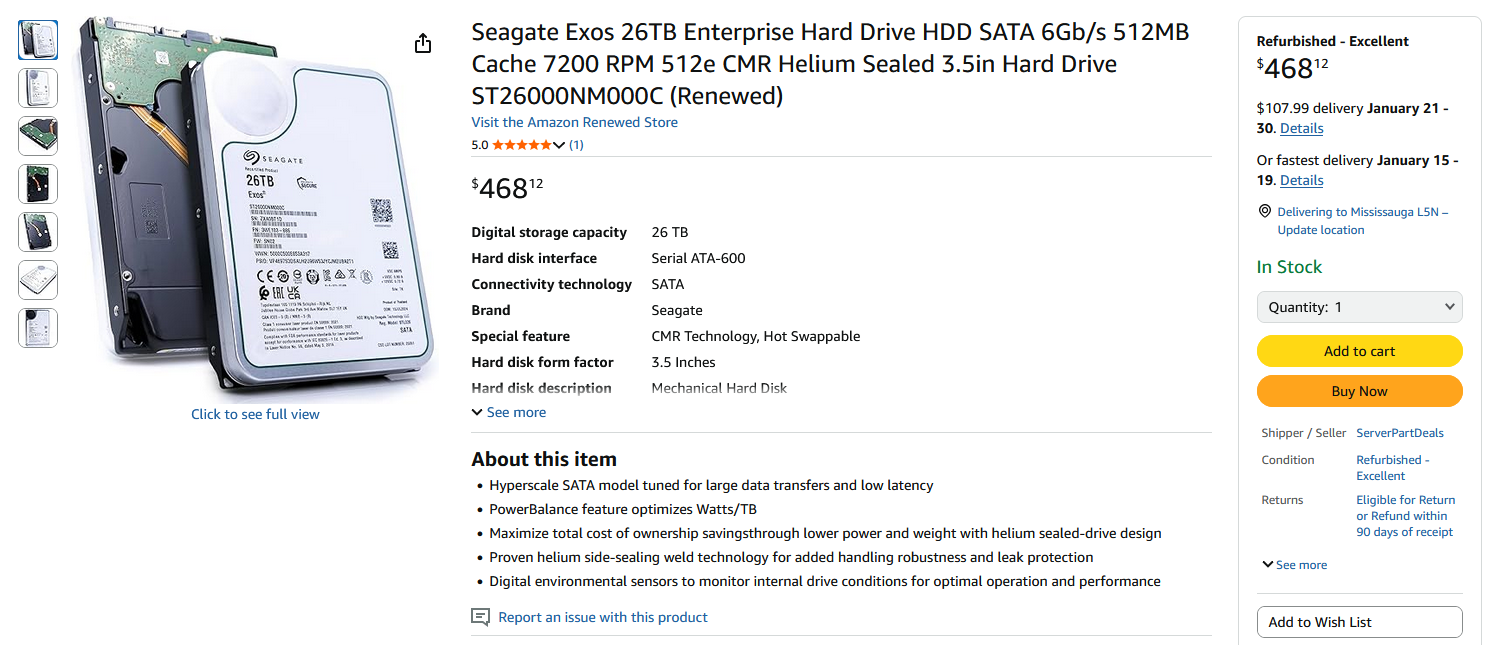Click the orange star rating icons

[521, 145]
